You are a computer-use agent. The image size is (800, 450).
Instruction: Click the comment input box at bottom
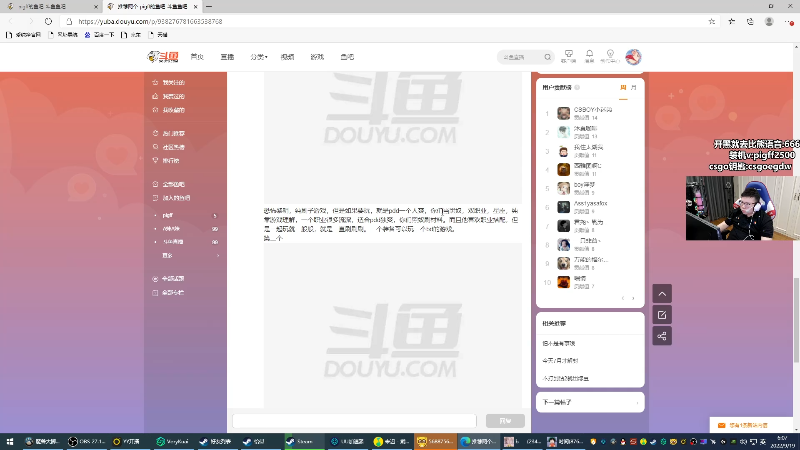click(x=354, y=421)
